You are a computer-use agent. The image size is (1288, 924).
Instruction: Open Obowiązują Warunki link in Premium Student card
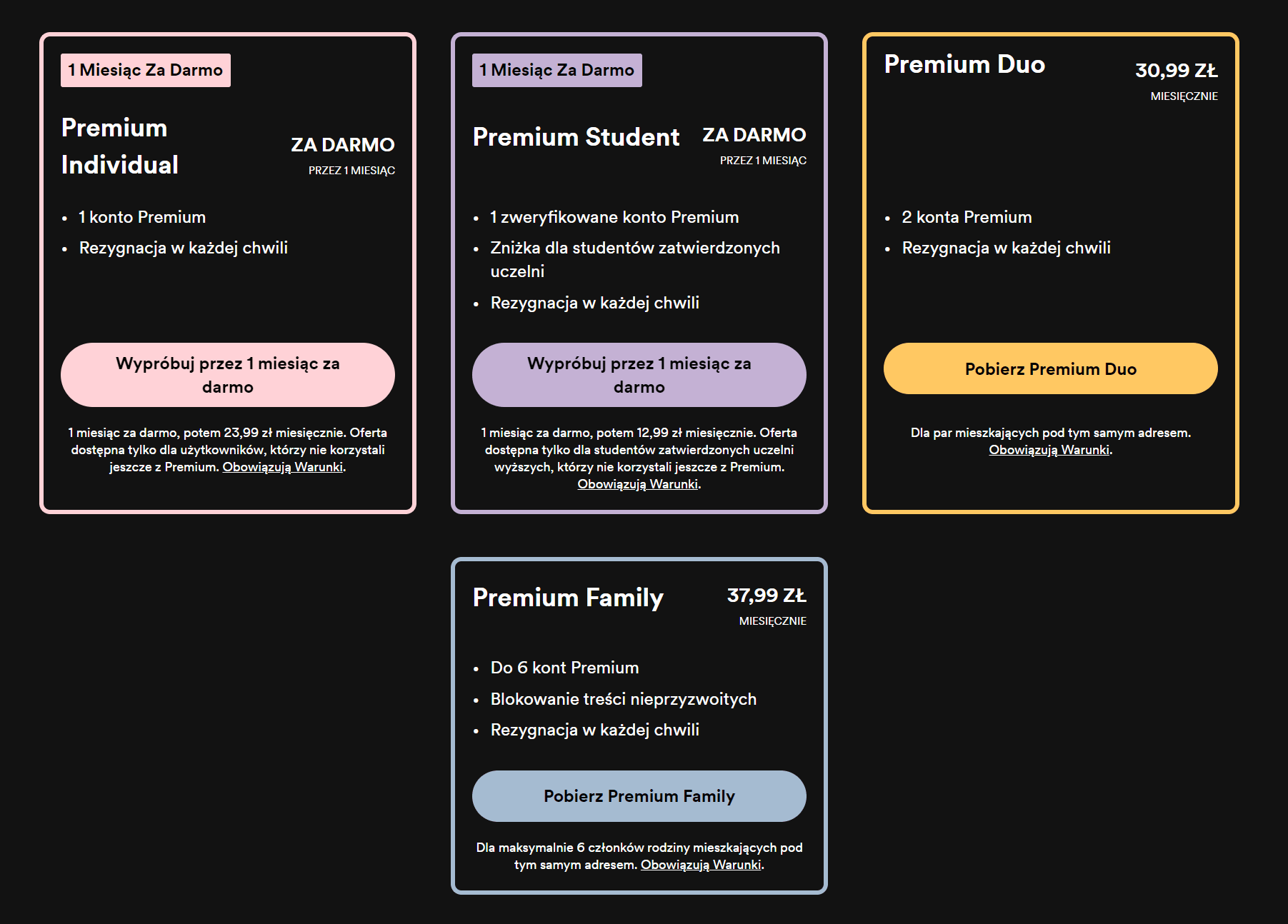[x=637, y=484]
